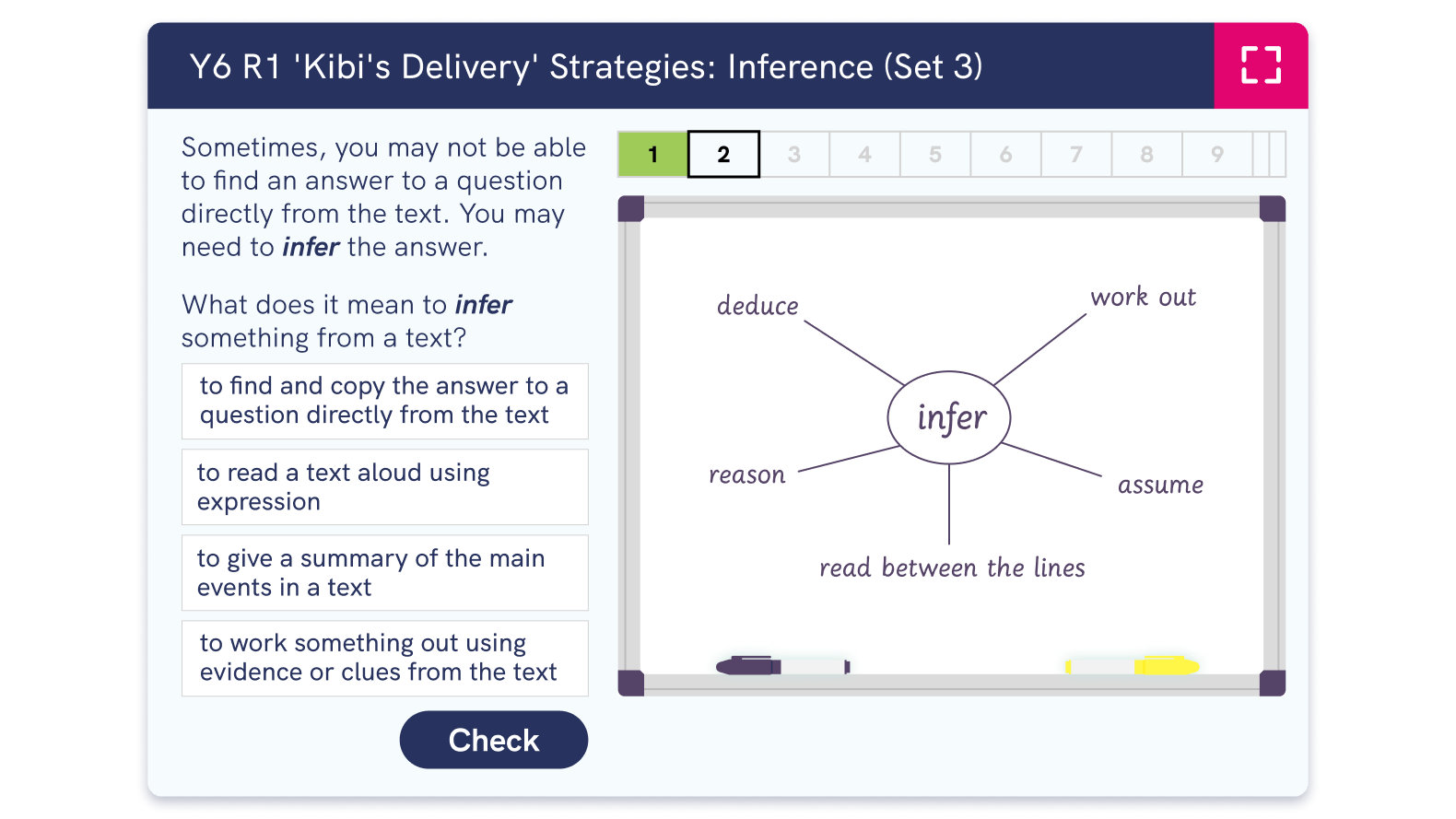Screen dimensions: 1456x819
Task: Click the 'assume' branch of the diagram
Action: tap(1159, 484)
